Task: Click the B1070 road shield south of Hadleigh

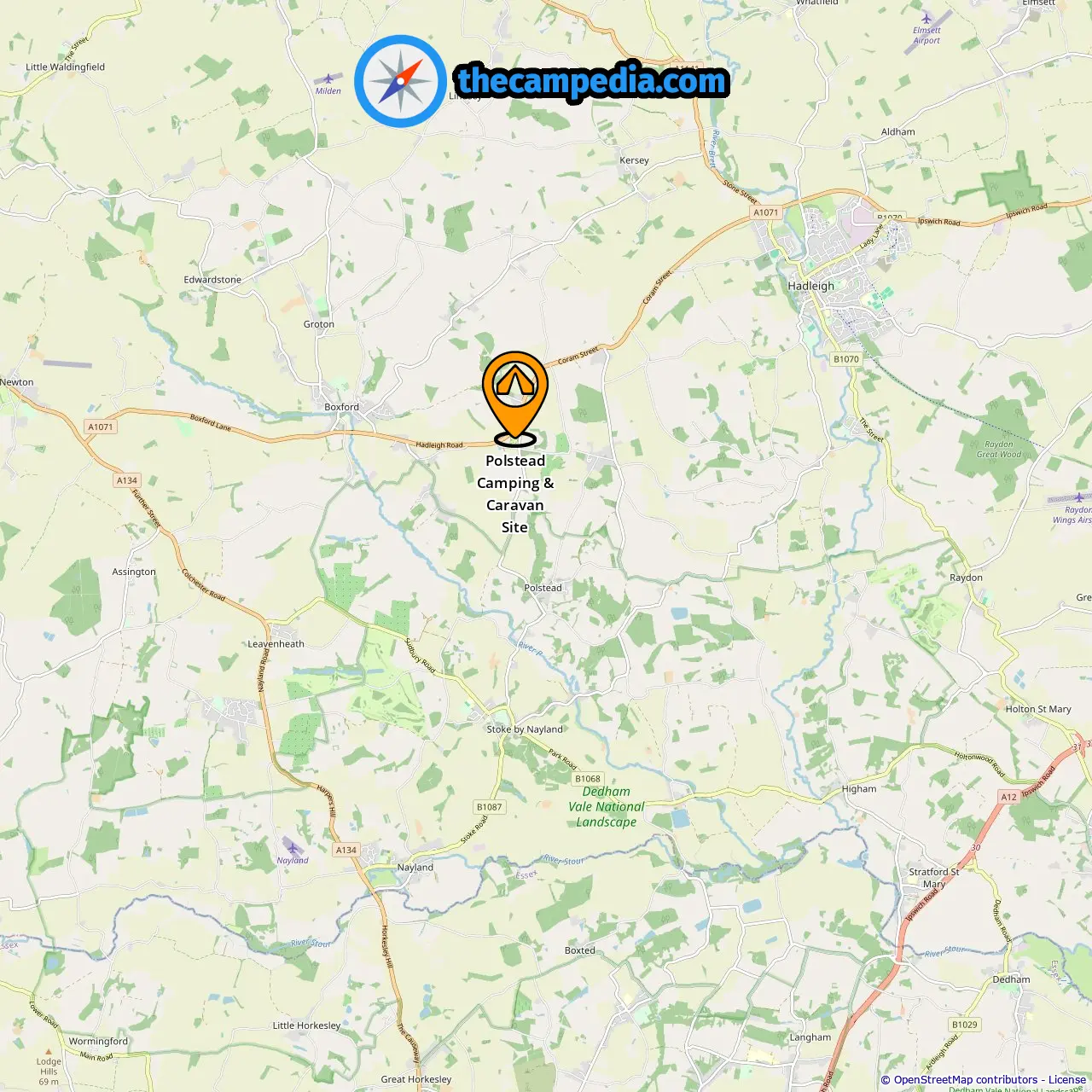Action: [846, 359]
